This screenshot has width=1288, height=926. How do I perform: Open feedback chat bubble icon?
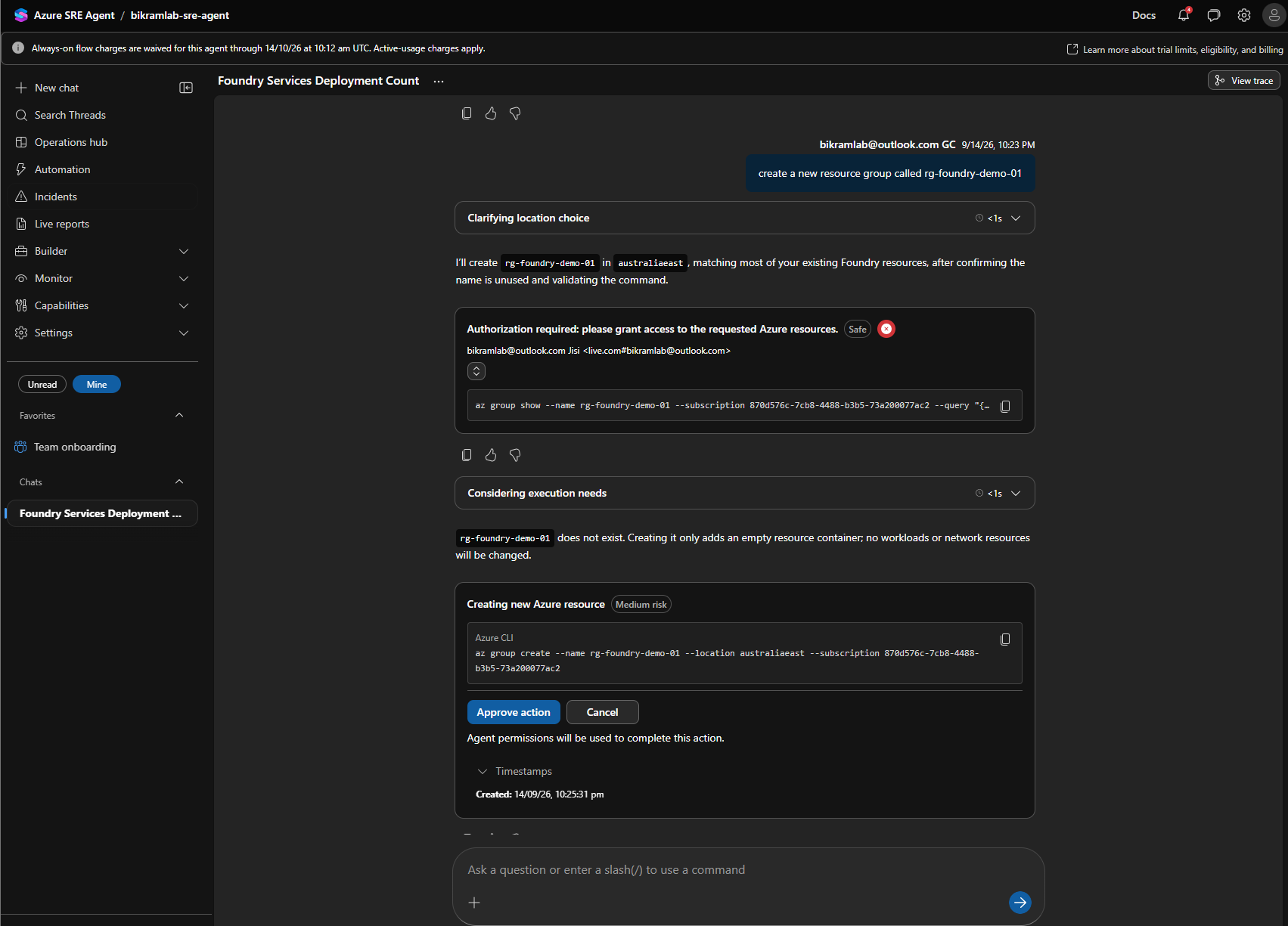(1214, 15)
